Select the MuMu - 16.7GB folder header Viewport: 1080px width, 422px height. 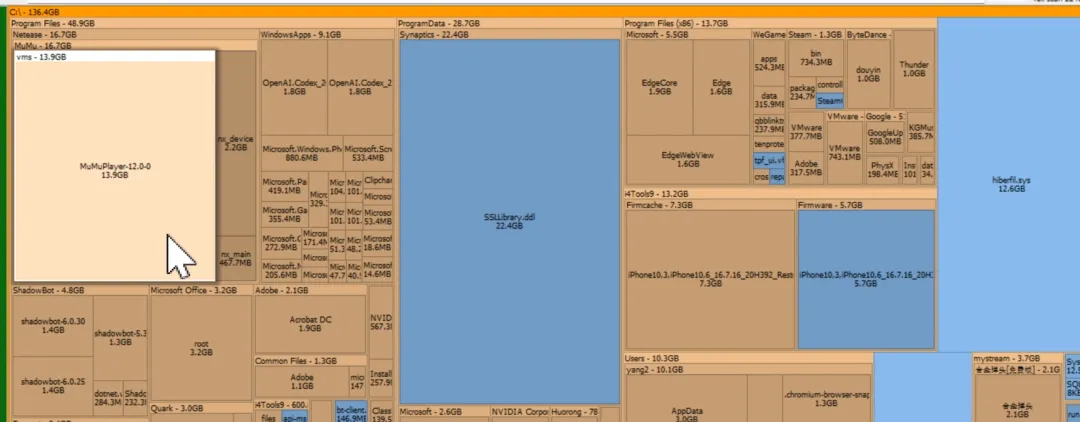click(x=134, y=45)
